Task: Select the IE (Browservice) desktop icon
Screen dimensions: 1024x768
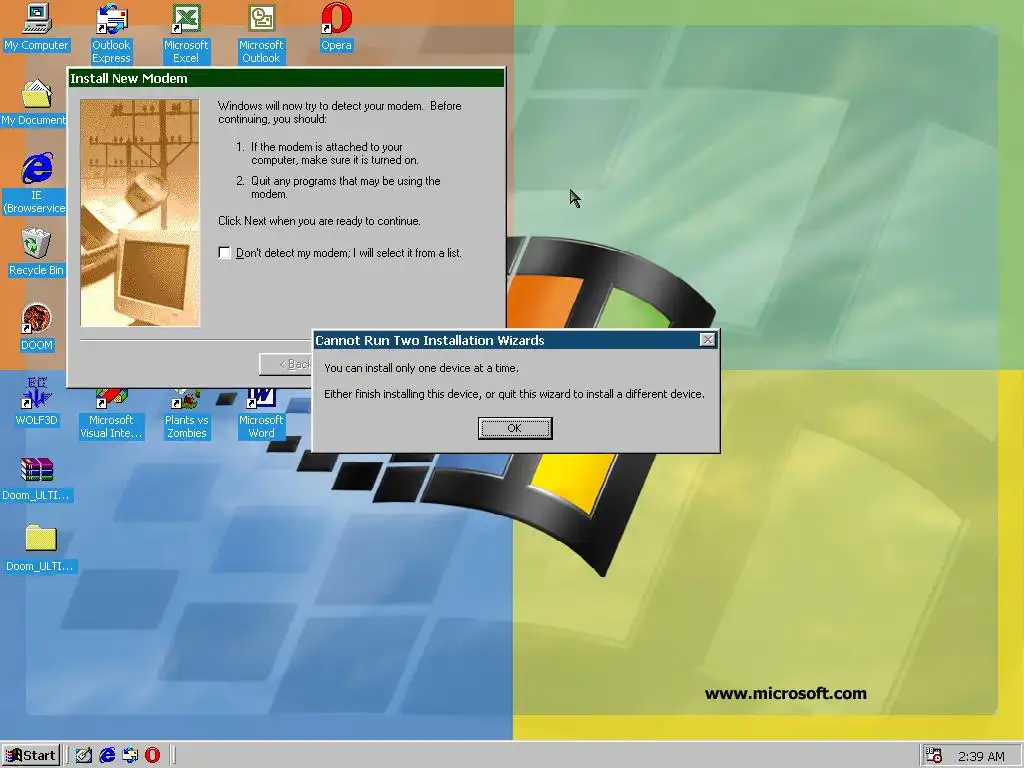Action: (36, 184)
